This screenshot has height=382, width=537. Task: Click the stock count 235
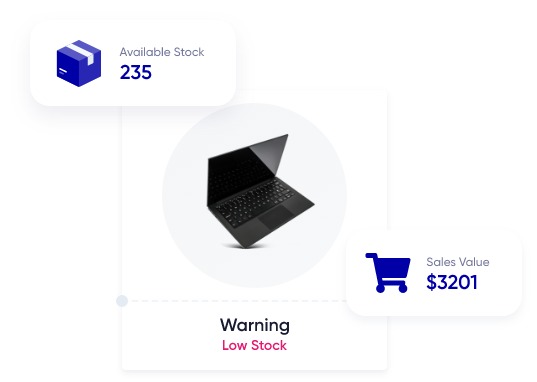136,72
